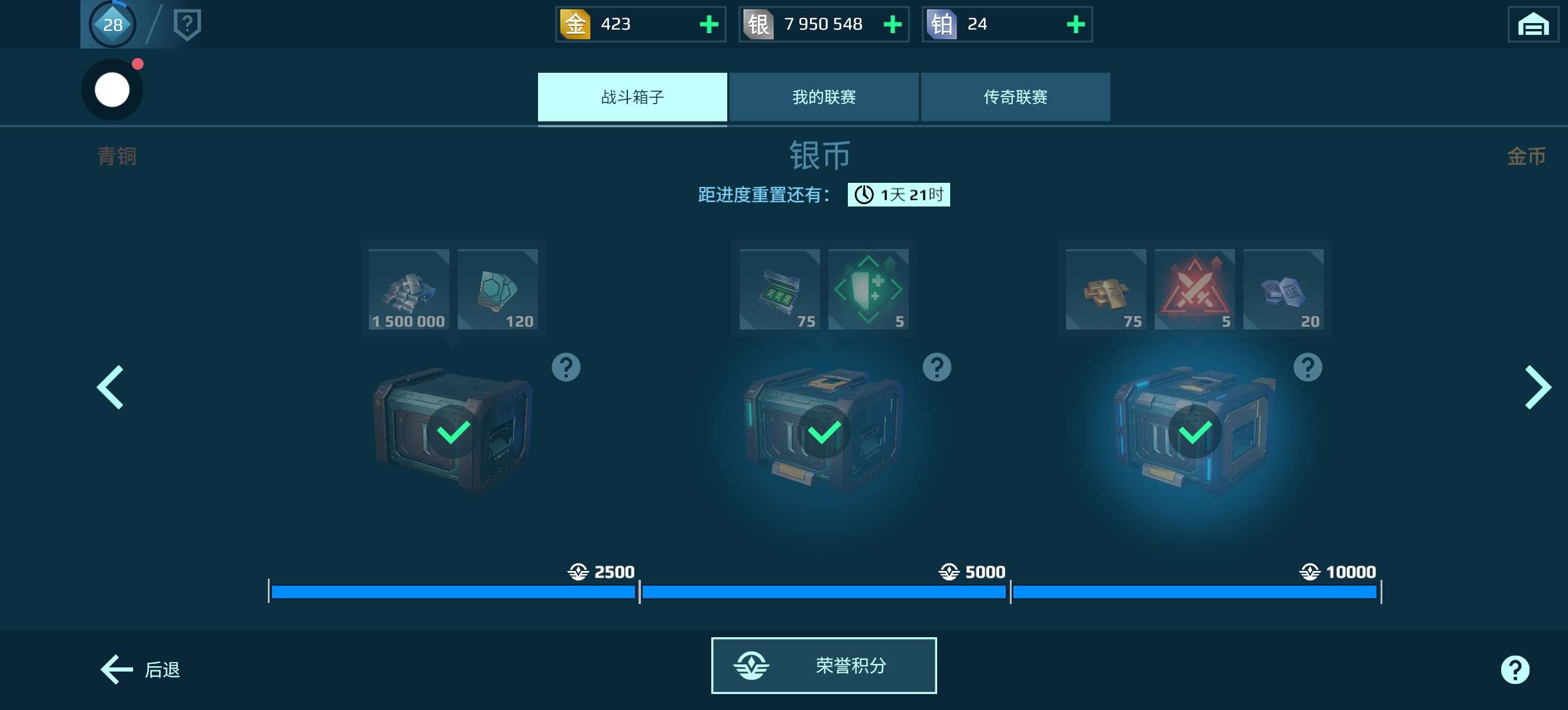Open the 荣誉积分 button
Screen dimensions: 1568x710
[824, 666]
